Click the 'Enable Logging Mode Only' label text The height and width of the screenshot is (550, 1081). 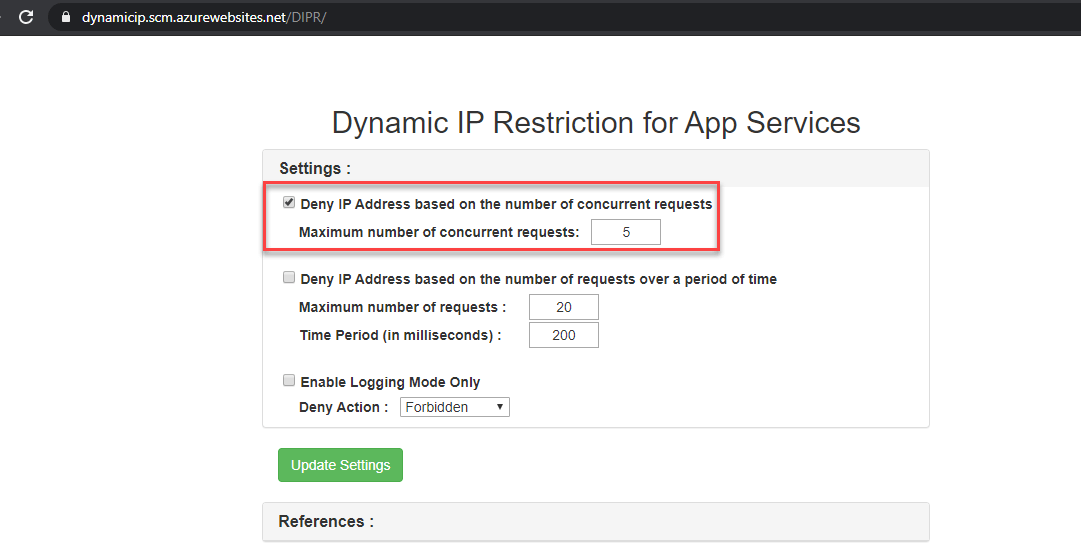390,382
